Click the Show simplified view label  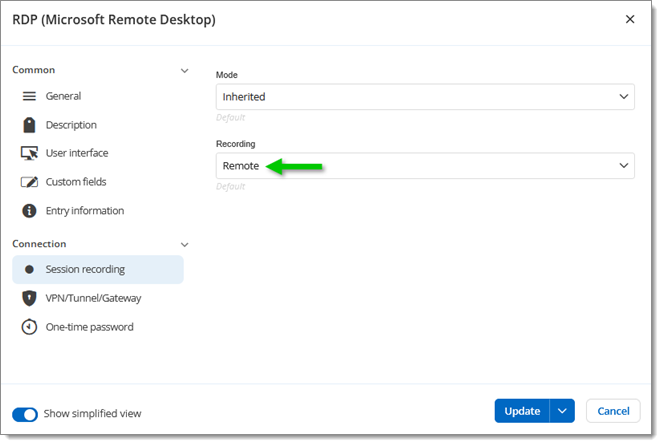click(92, 414)
